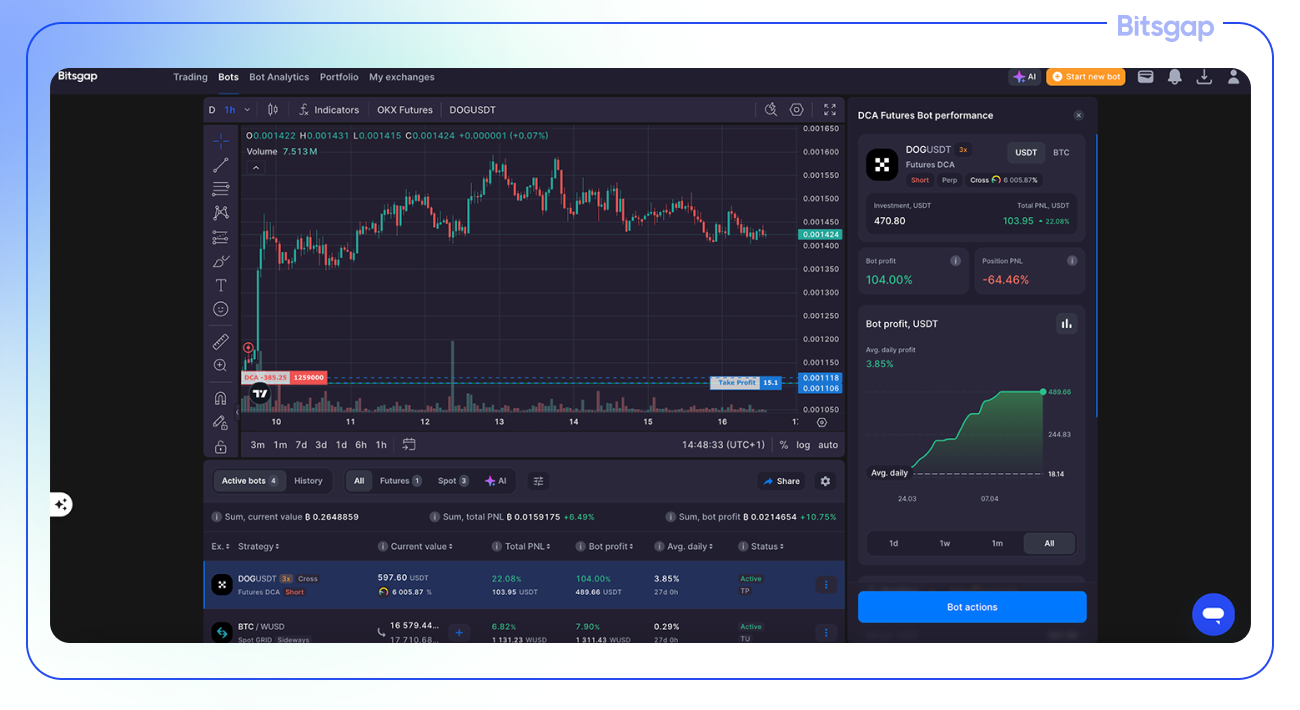Toggle auto scale on chart
The image size is (1300, 710).
click(828, 445)
